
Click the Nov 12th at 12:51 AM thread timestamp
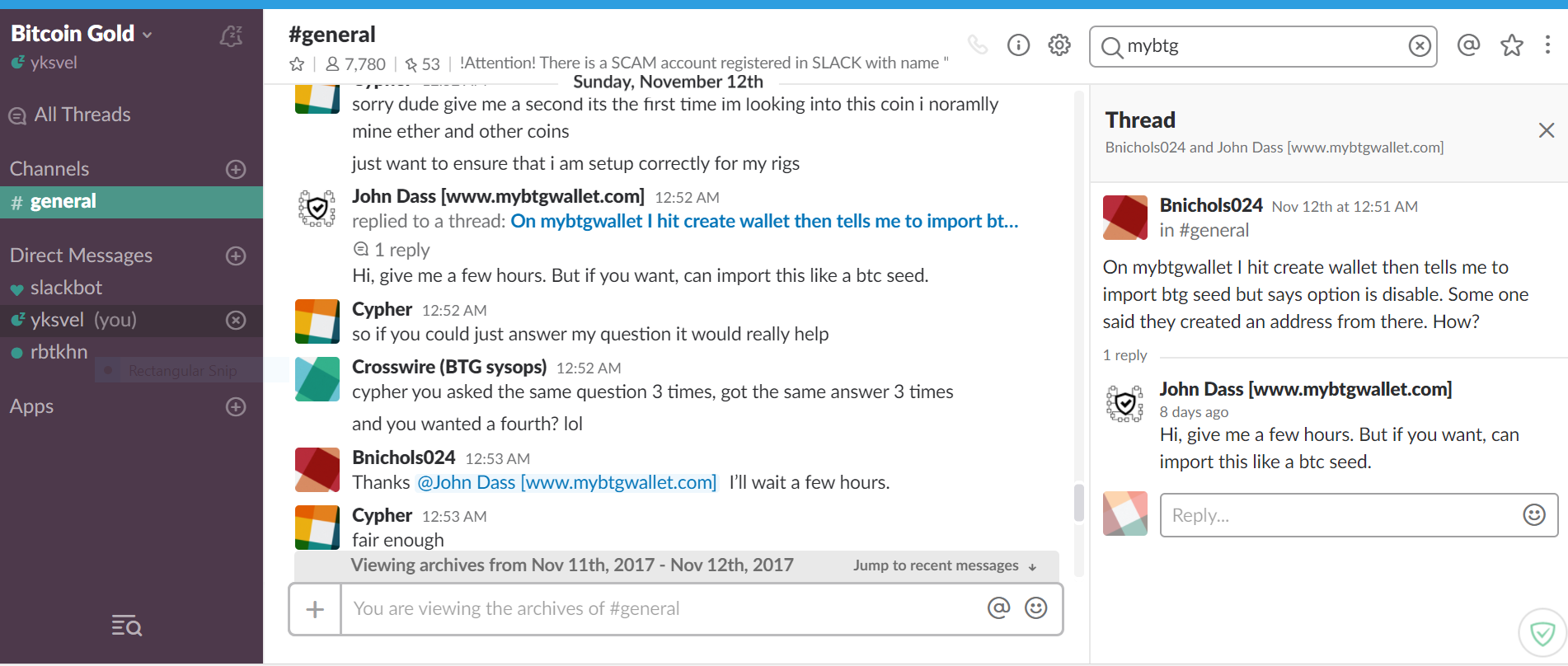pos(1345,207)
